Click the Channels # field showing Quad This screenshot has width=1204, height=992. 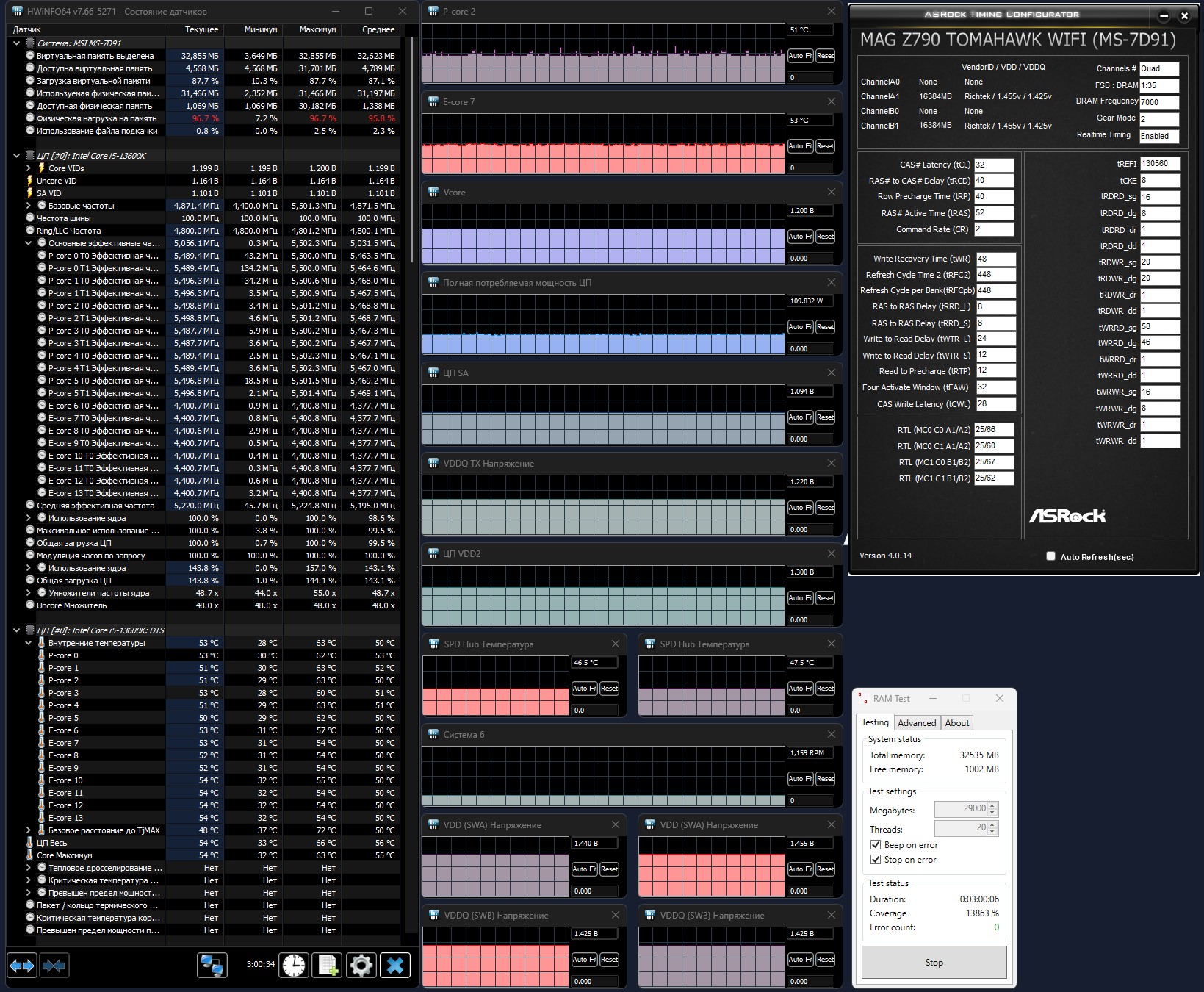1159,69
